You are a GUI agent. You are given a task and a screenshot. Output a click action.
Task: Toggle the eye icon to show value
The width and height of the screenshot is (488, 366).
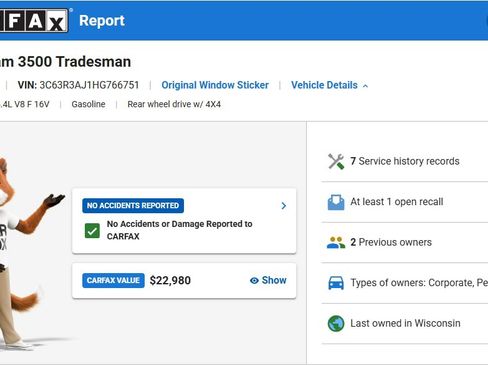point(254,281)
